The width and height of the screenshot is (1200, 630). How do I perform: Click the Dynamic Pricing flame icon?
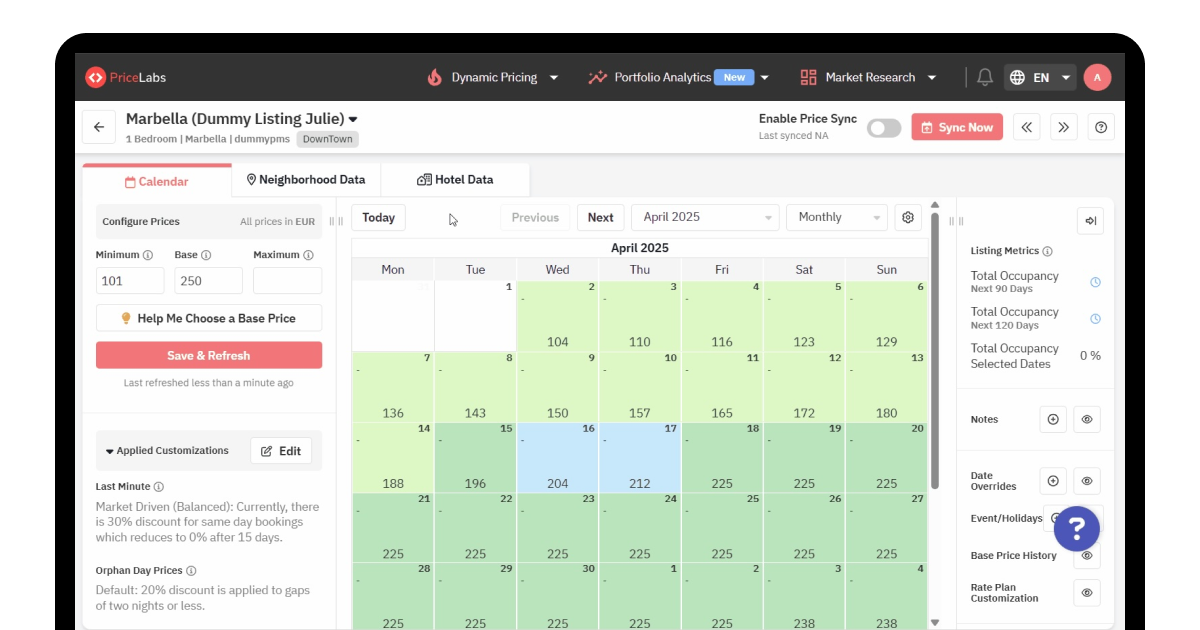click(x=434, y=77)
